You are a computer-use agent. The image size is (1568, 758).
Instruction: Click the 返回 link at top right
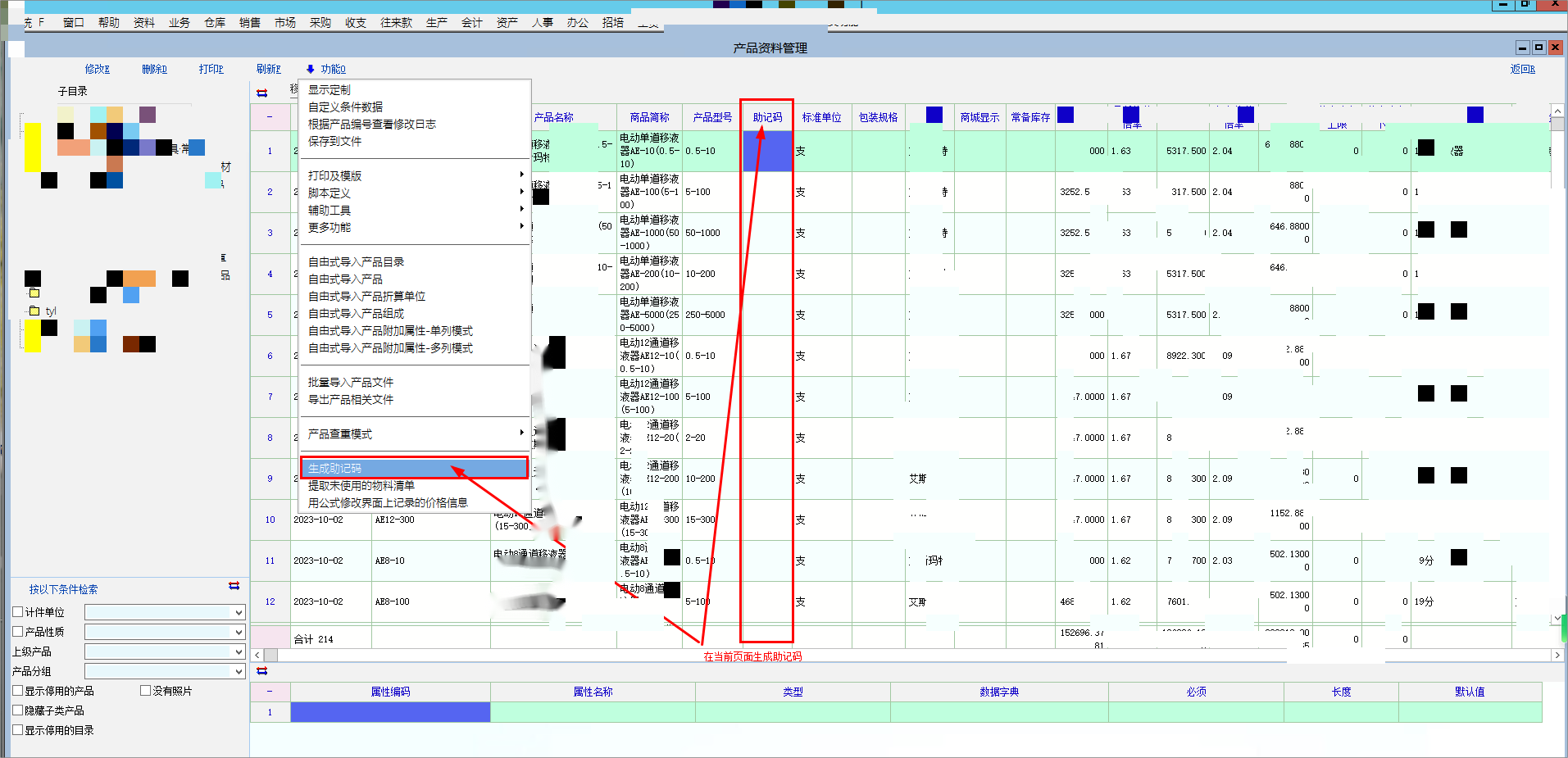point(1522,70)
